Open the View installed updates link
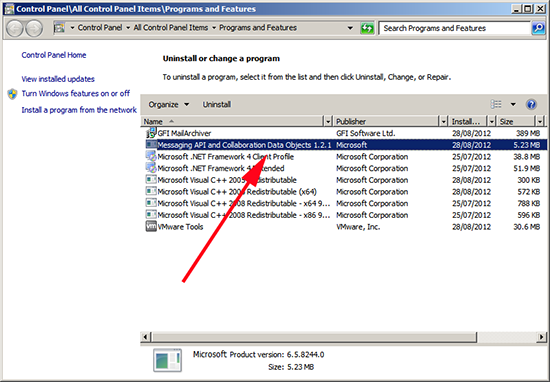 coord(58,79)
